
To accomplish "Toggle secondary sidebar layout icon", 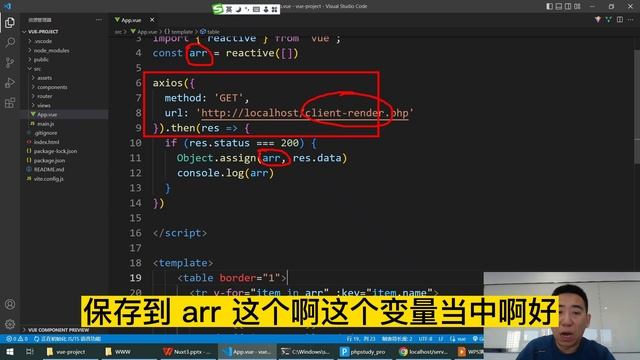I will [568, 6].
